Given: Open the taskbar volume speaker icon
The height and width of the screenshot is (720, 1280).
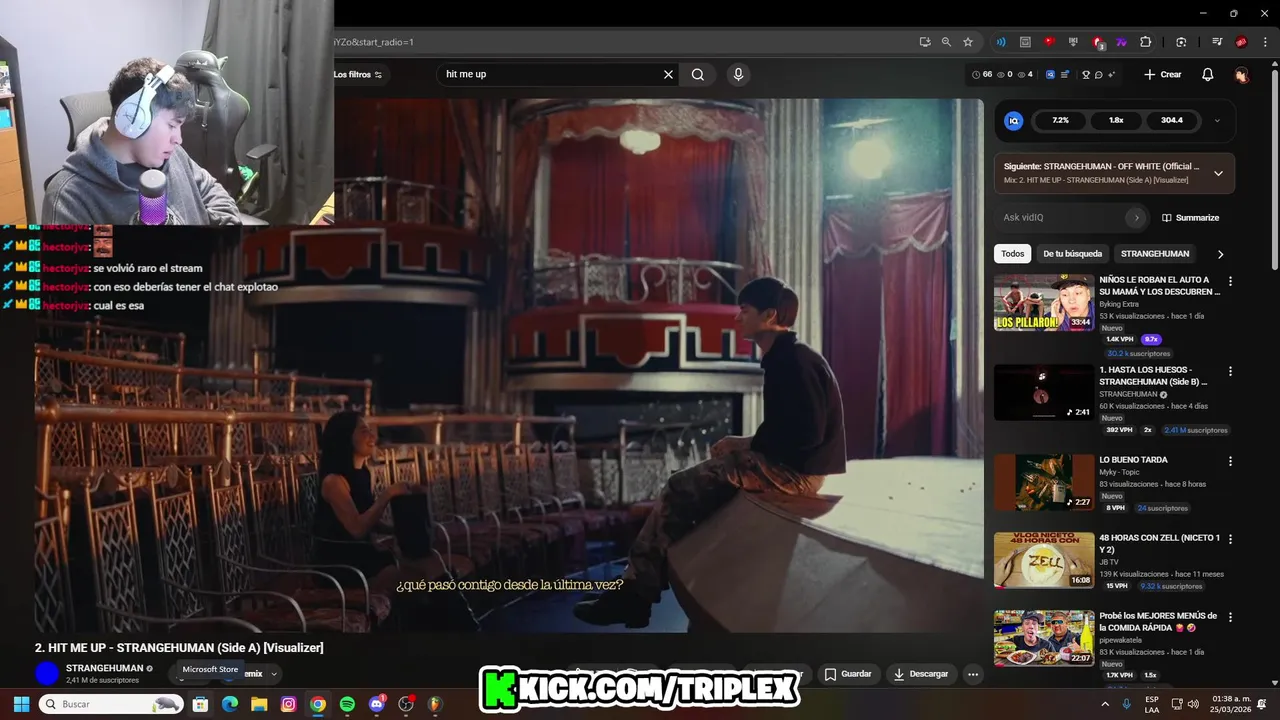Looking at the screenshot, I should 1194,704.
